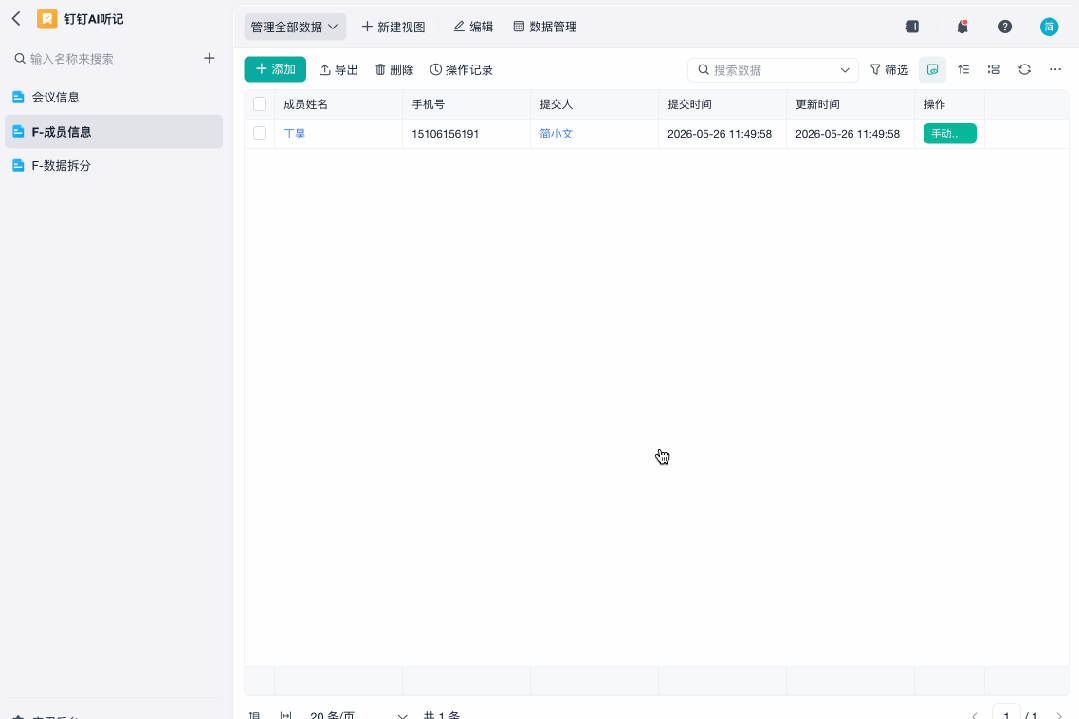Click the search magnifier in sidebar
The image size is (1079, 719).
(20, 58)
